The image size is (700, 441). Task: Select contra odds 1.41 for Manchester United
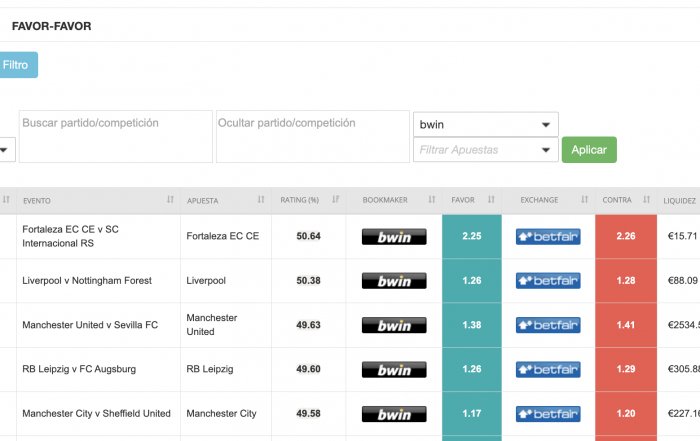[x=625, y=325]
